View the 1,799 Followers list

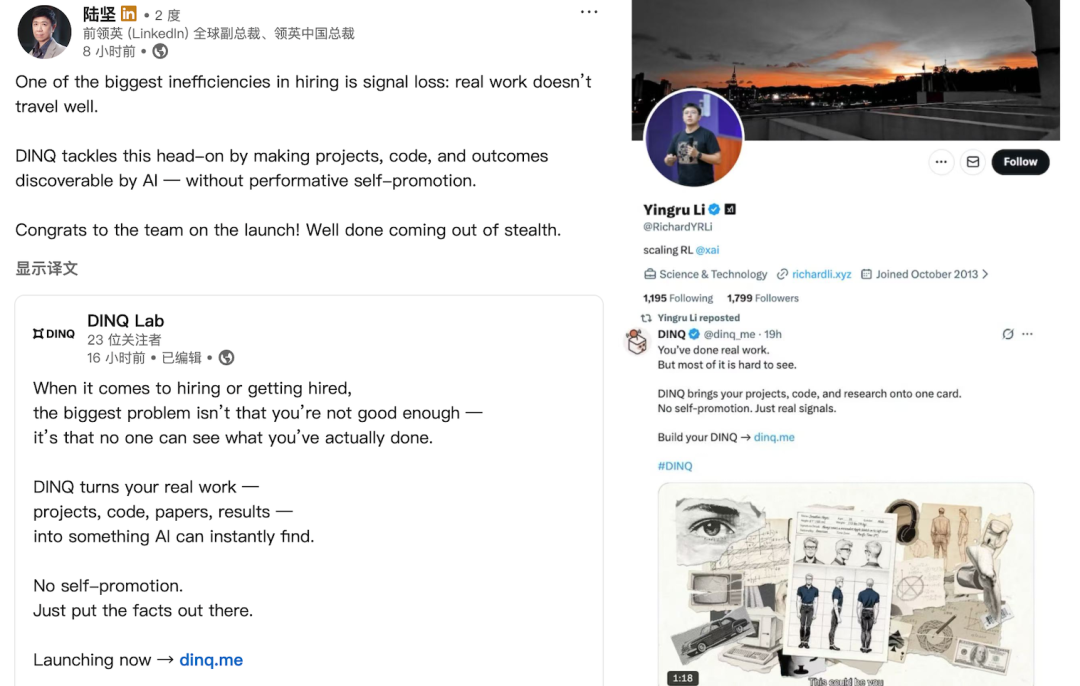tap(762, 298)
